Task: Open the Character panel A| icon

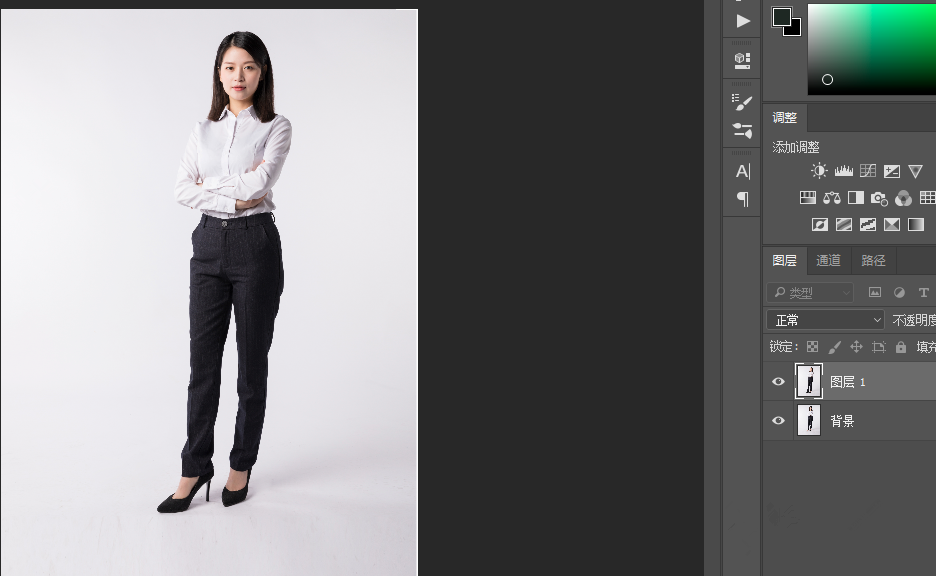Action: coord(743,172)
